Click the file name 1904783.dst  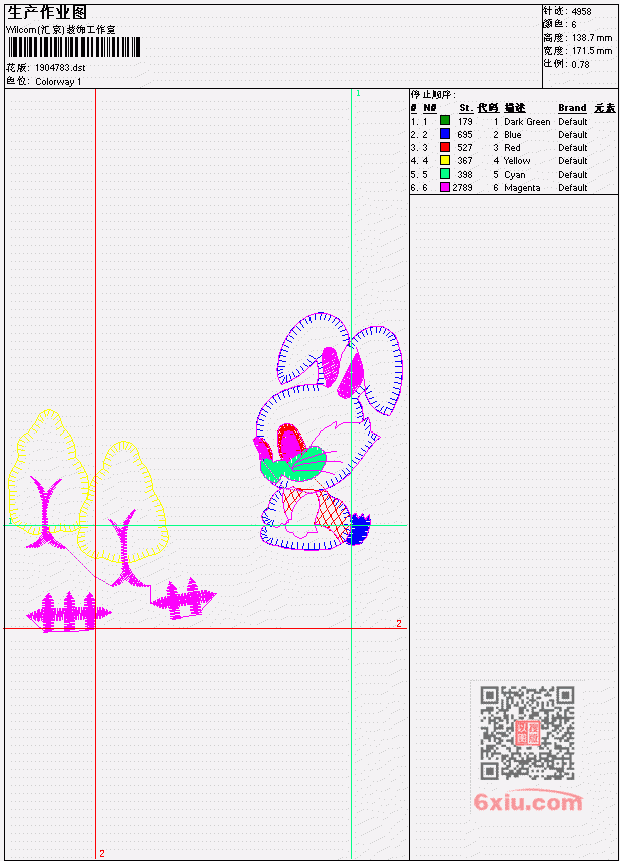[x=60, y=68]
